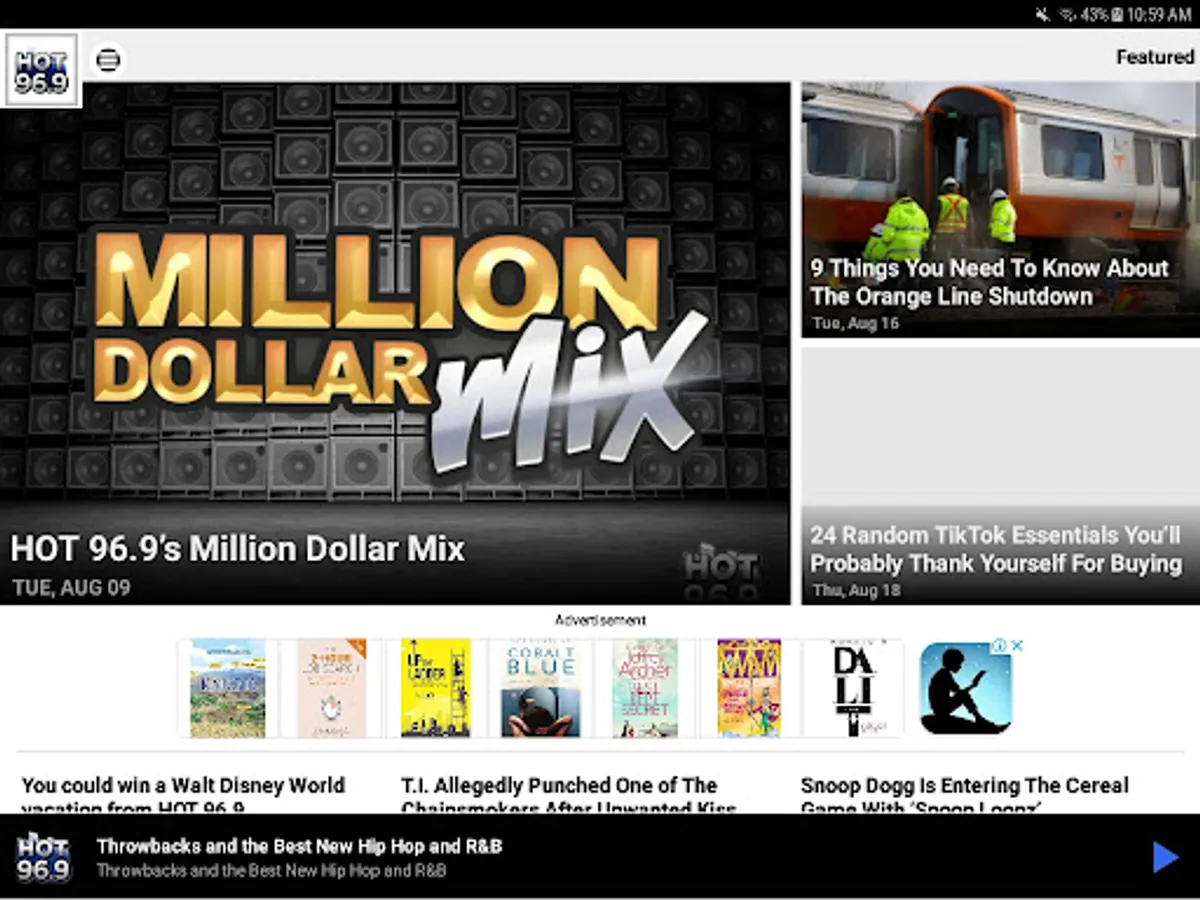Viewport: 1200px width, 900px height.
Task: Tap the mute icon in status bar
Action: point(1043,14)
